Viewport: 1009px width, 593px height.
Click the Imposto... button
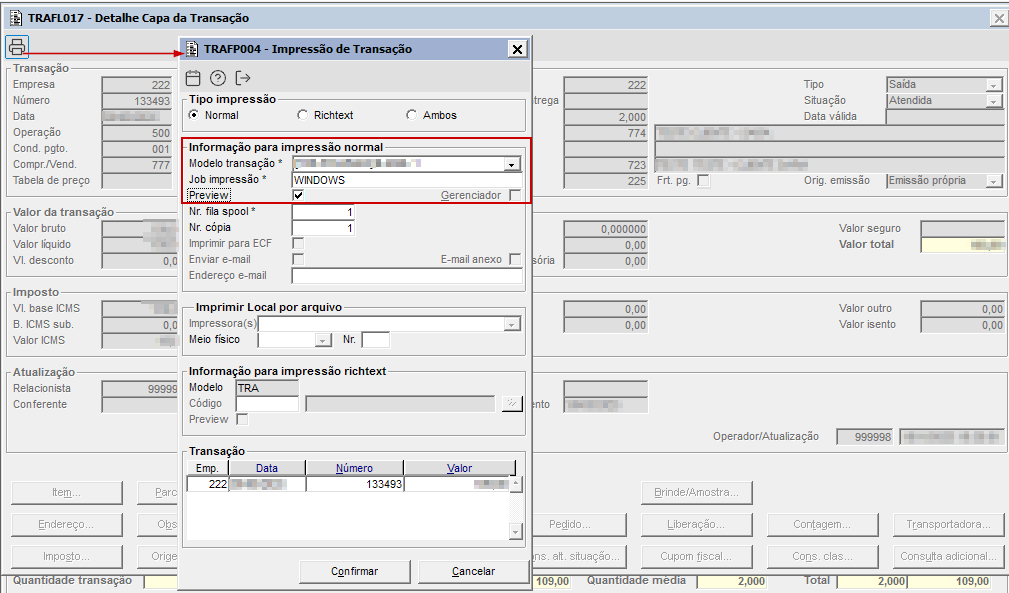67,556
